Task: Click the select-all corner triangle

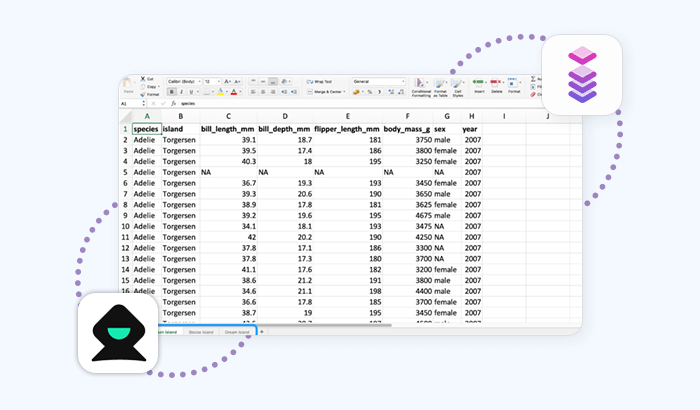Action: click(126, 117)
